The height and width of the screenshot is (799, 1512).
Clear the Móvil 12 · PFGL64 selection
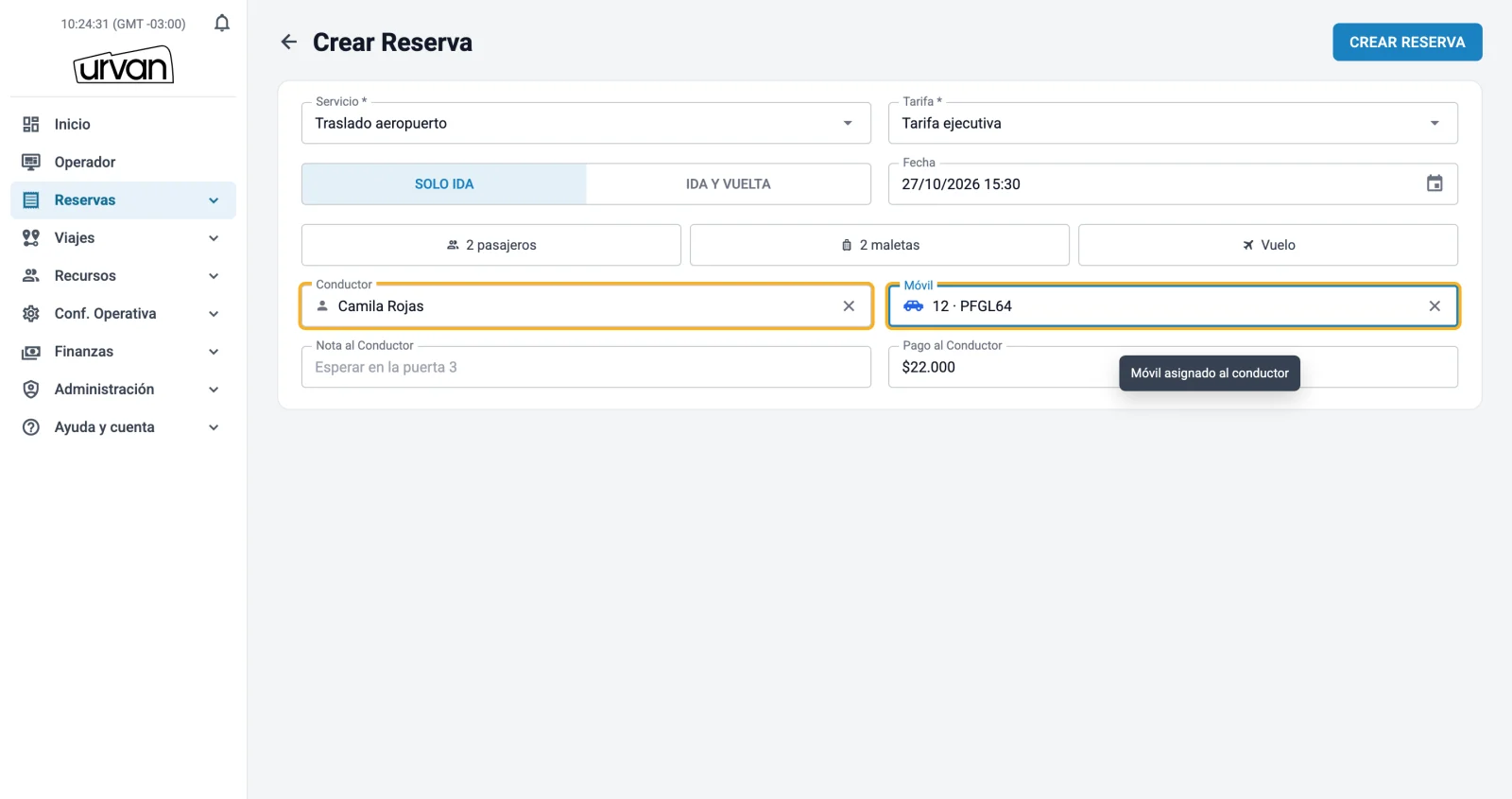click(1435, 305)
